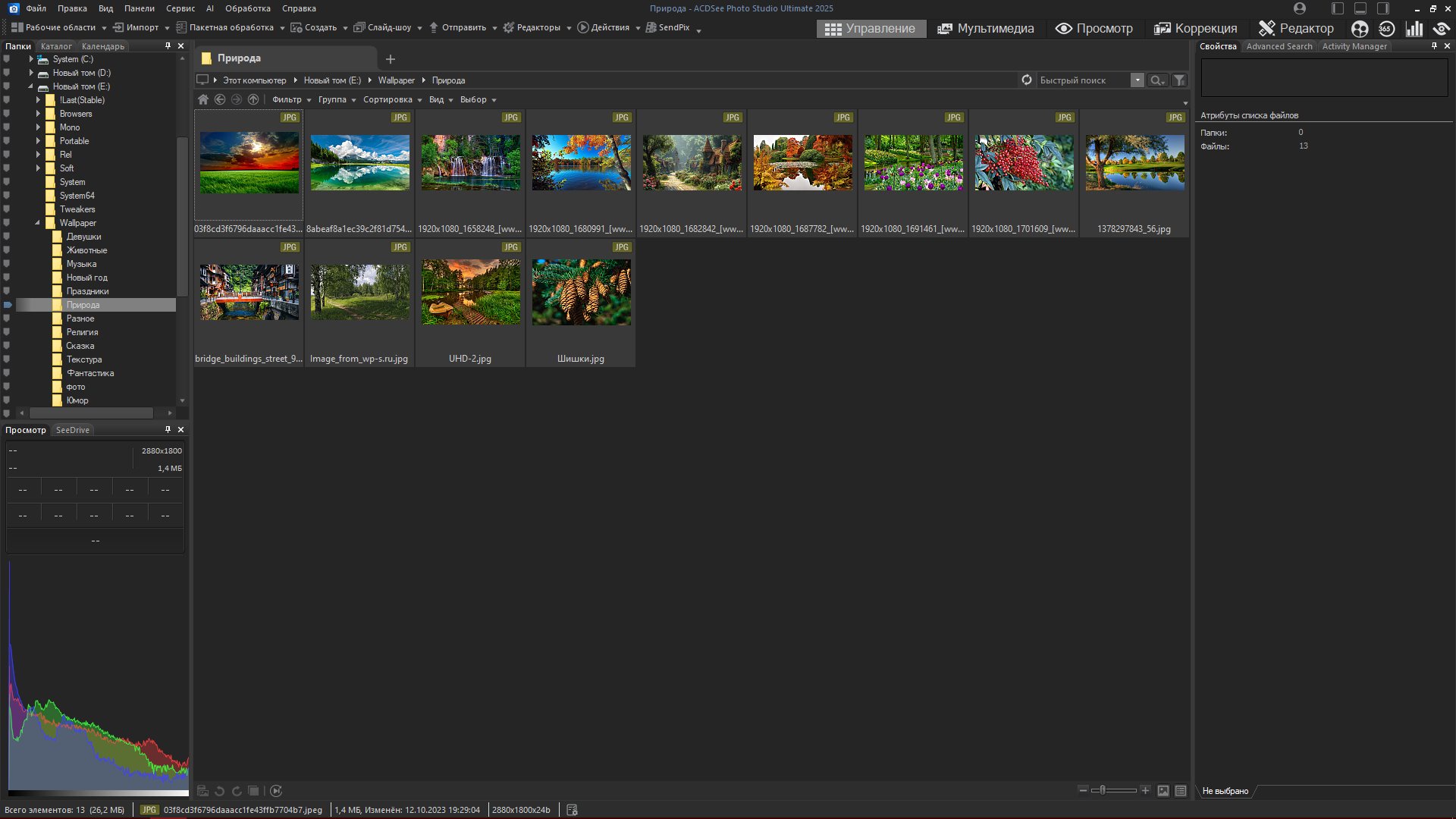Switch to the Advanced Search tab

point(1279,46)
